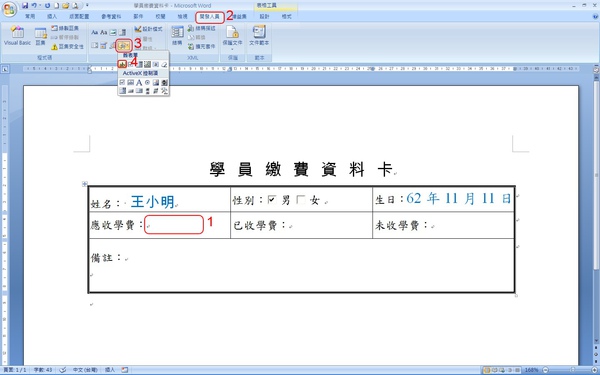Expand the undo history dropdown arrow
Viewport: 600px width, 375px height.
40,5
